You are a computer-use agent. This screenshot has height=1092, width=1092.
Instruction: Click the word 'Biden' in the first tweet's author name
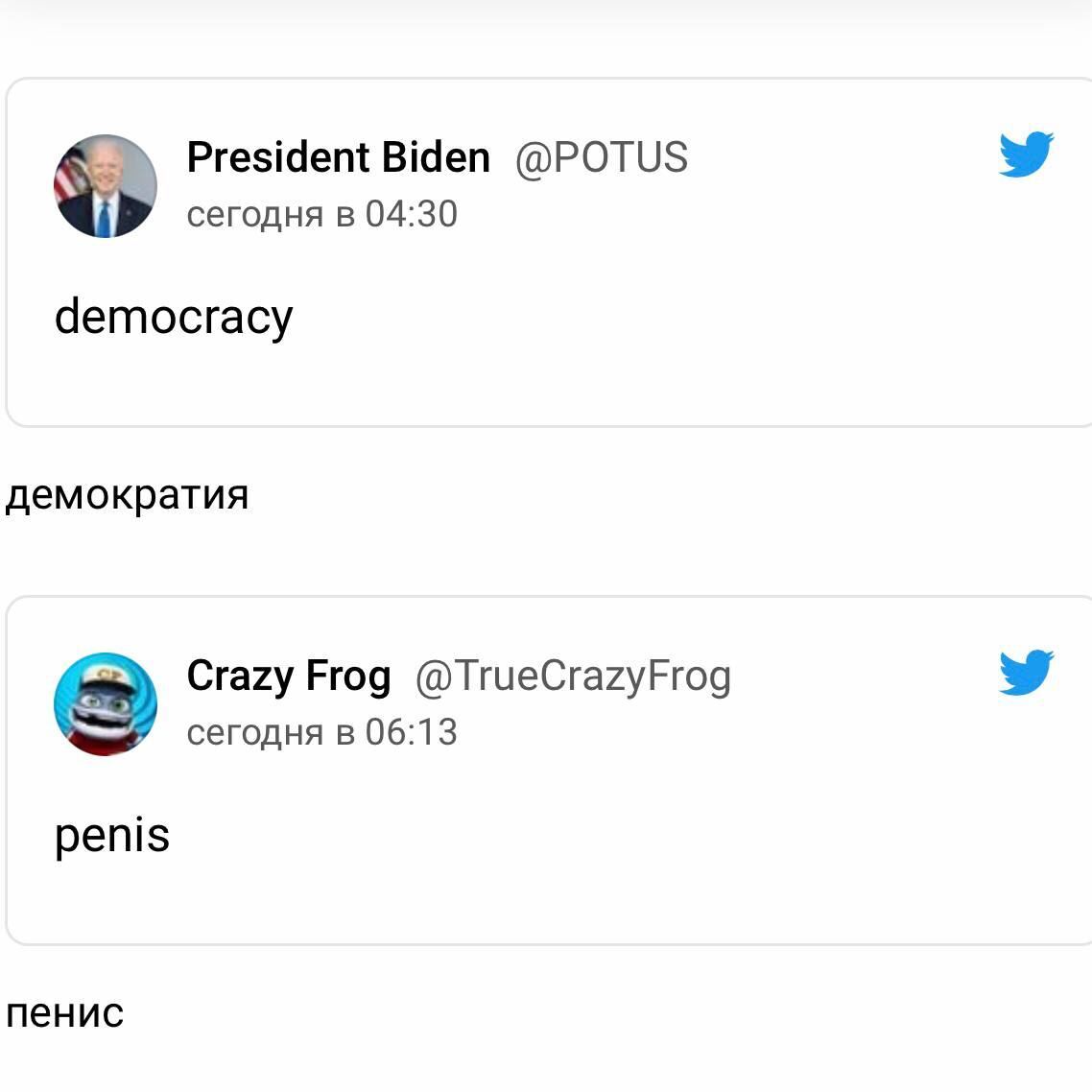(x=436, y=157)
